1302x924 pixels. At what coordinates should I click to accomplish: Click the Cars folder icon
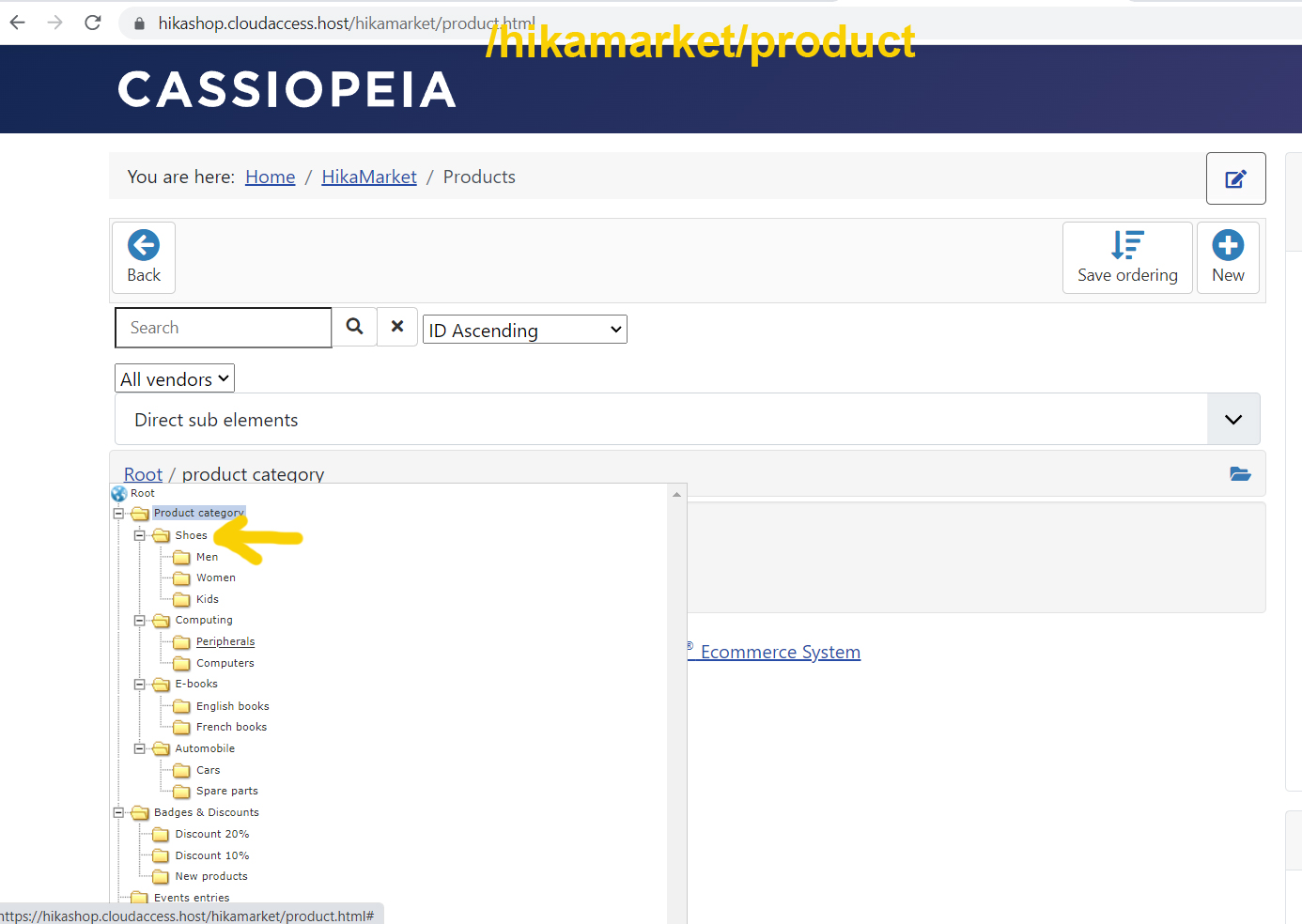pos(182,770)
